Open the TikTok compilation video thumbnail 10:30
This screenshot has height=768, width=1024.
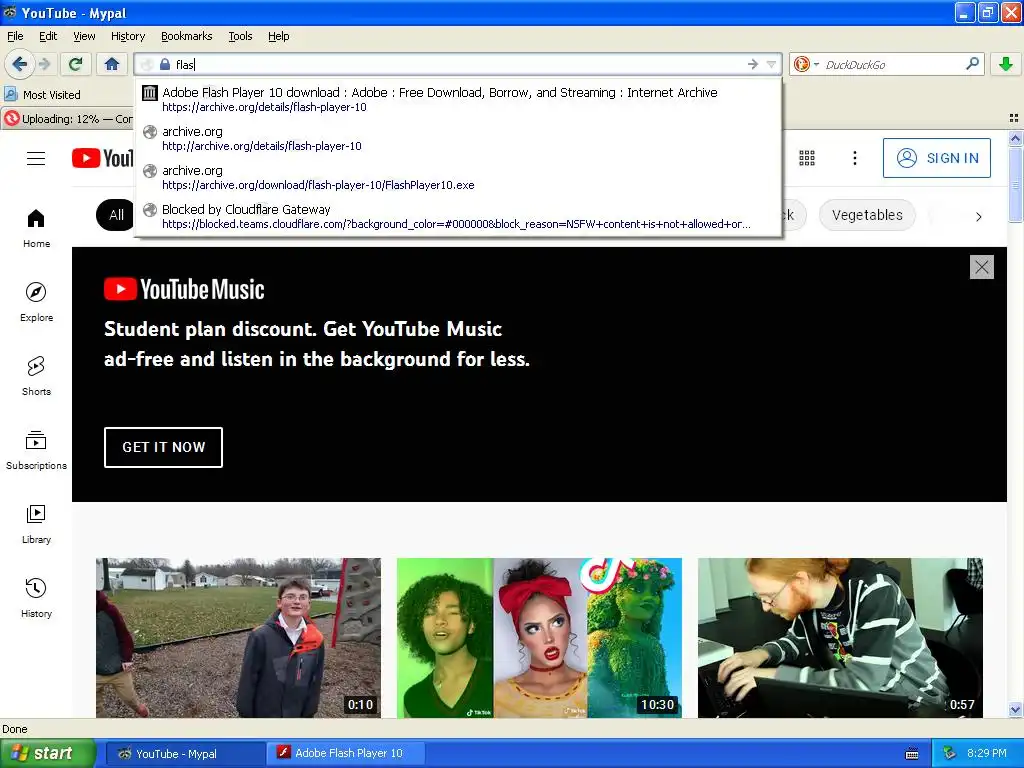539,638
